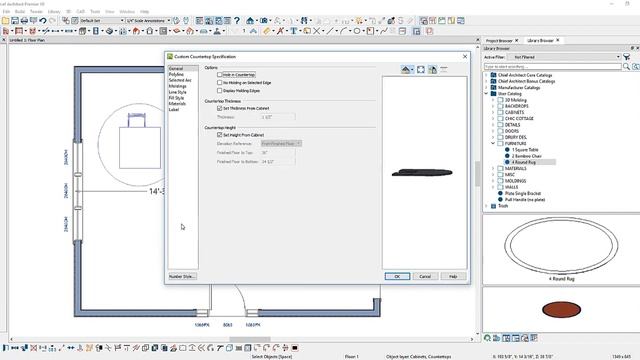Click the green refresh icon below library preview
640x360 pixels.
487,338
